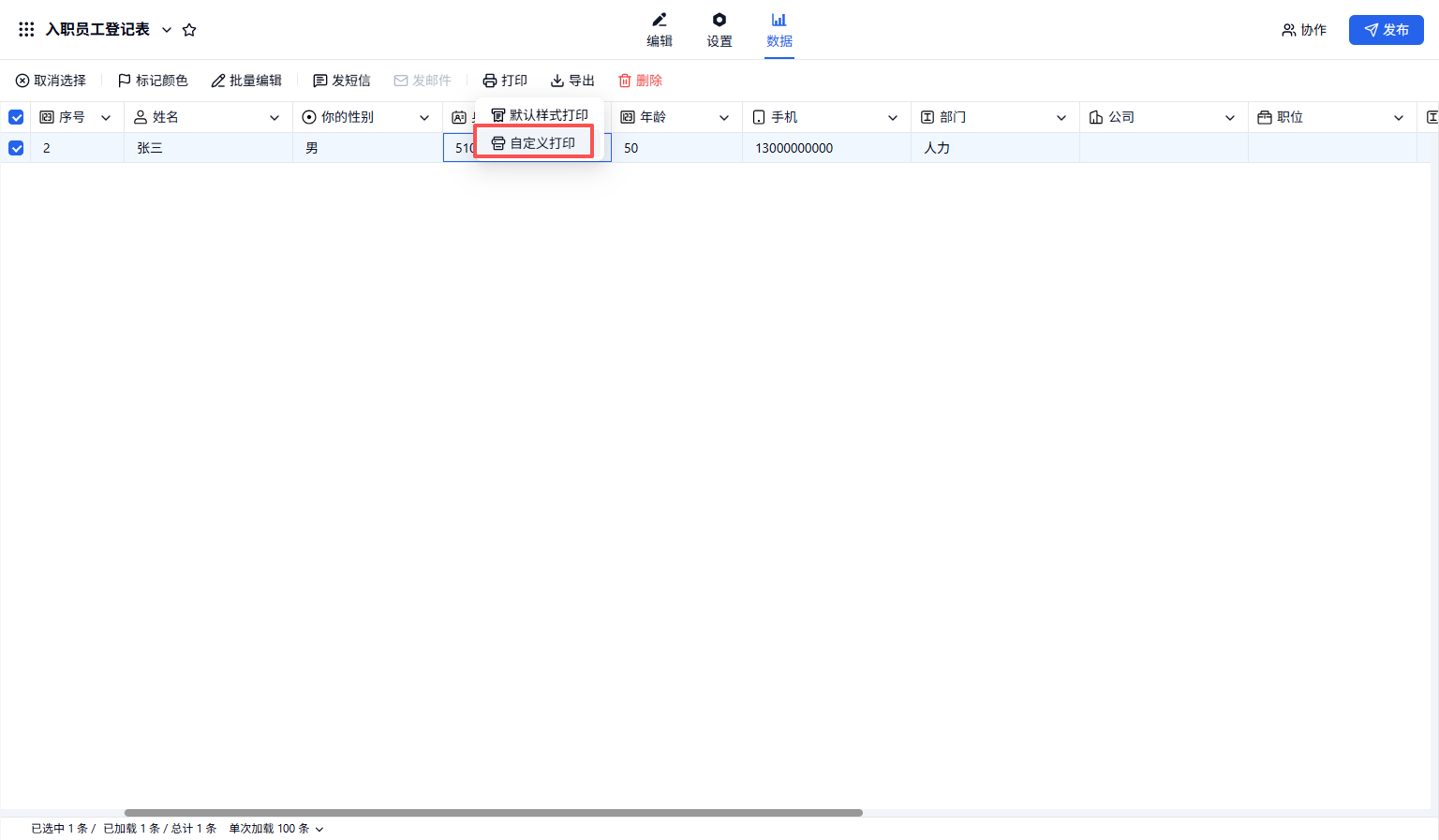Expand the 姓名 column dropdown arrow
The height and width of the screenshot is (840, 1439).
point(274,117)
